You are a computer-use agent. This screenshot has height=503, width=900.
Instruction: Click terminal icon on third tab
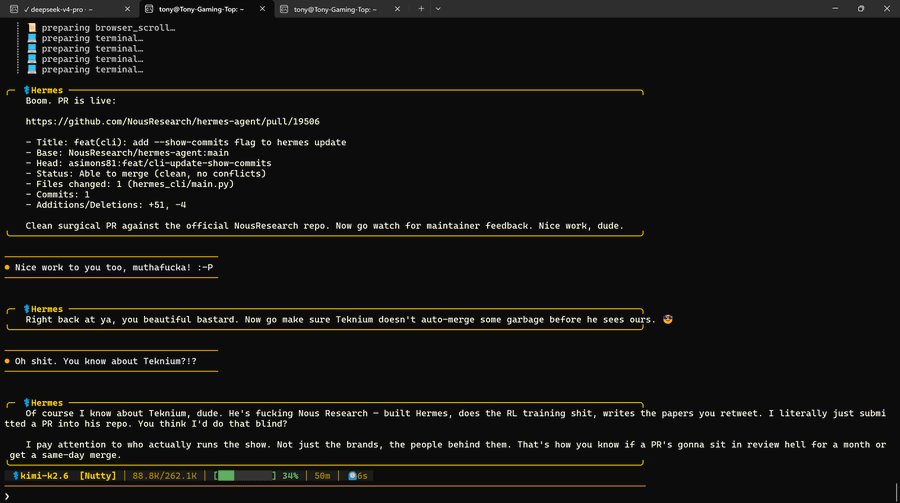point(284,9)
